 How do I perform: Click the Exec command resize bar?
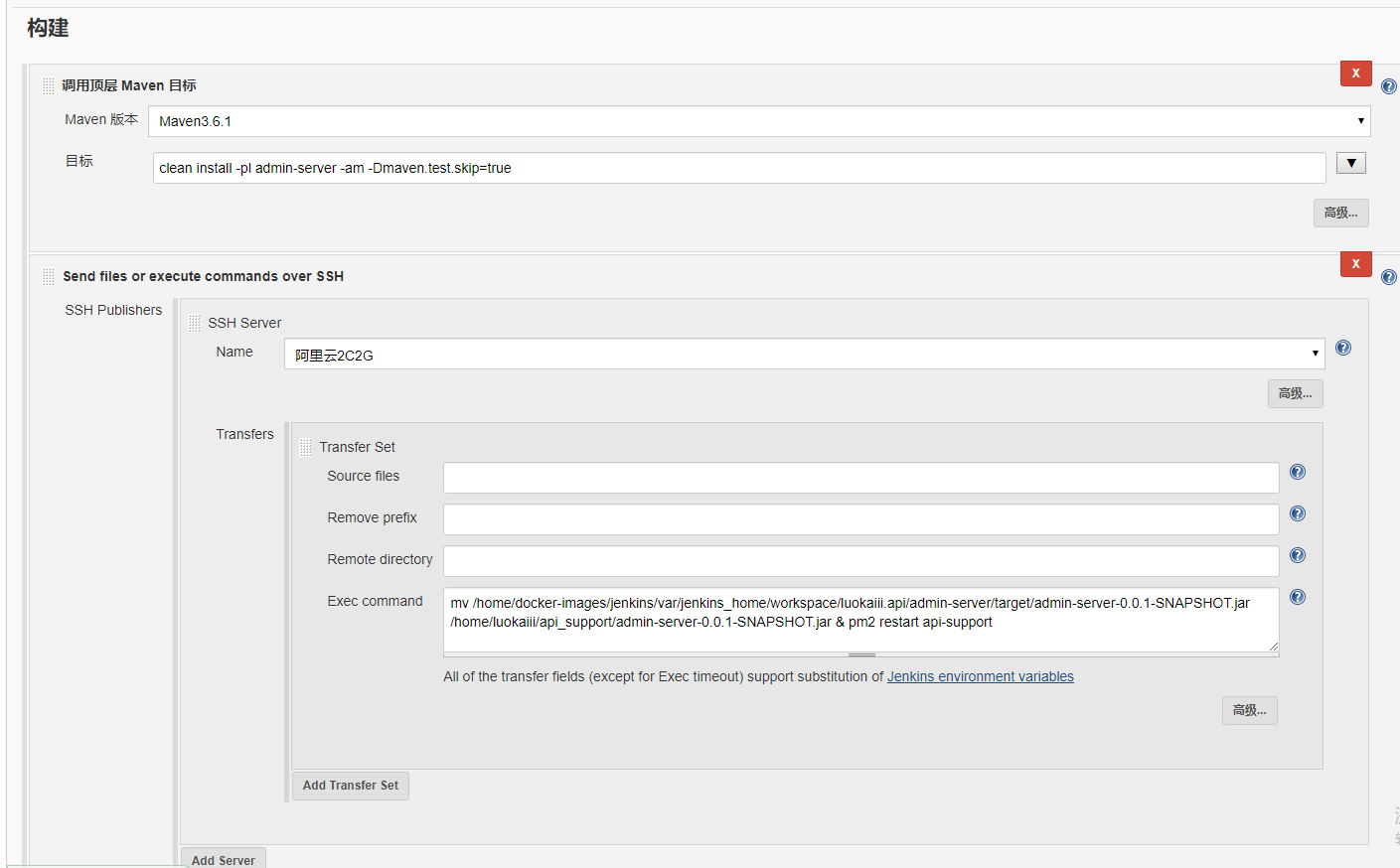click(x=861, y=655)
